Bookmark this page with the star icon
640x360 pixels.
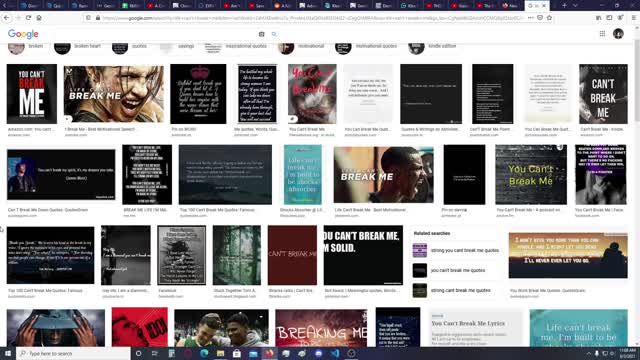[549, 18]
